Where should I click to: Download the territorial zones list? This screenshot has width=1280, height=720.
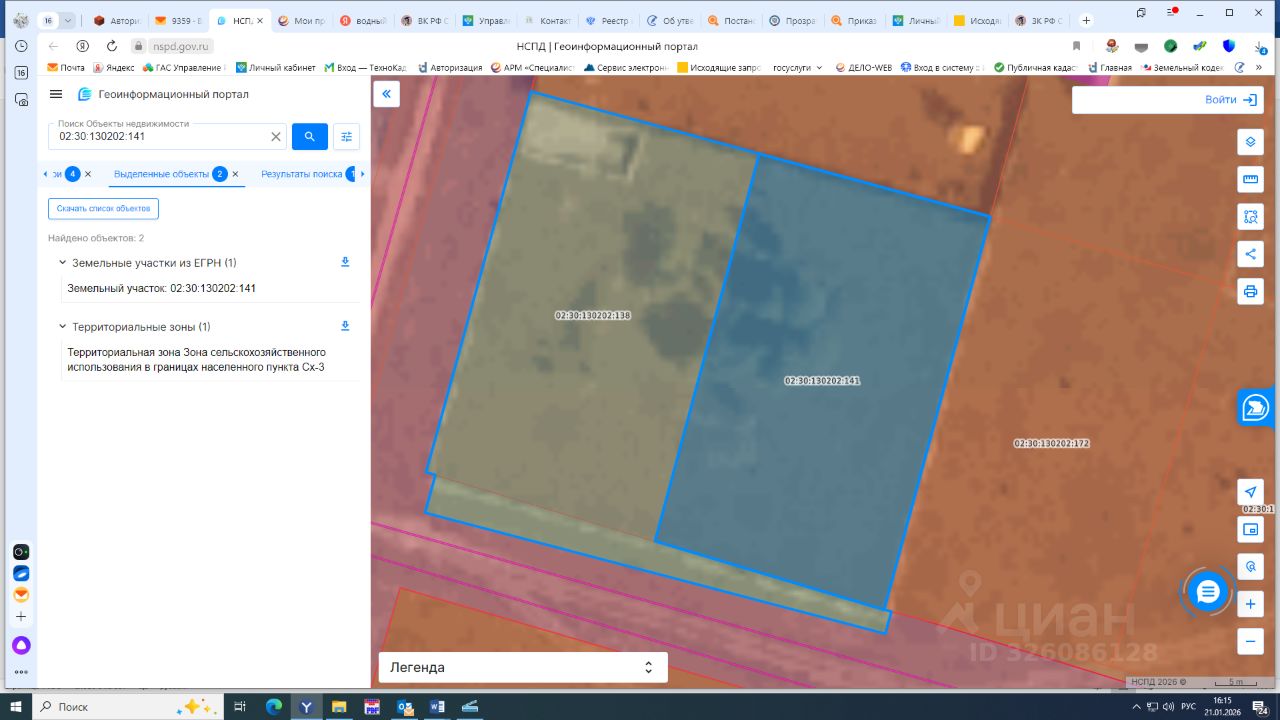click(x=345, y=326)
